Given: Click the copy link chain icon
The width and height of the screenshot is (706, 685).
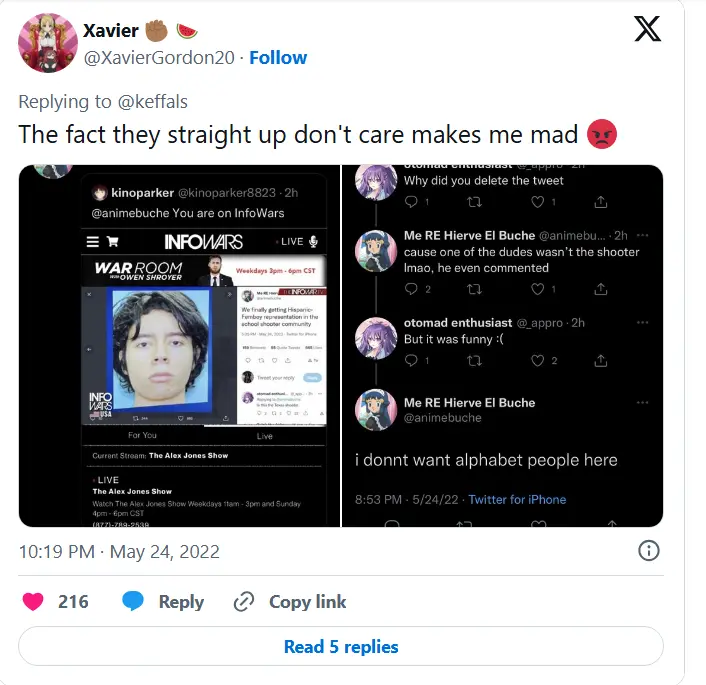Looking at the screenshot, I should pos(244,601).
